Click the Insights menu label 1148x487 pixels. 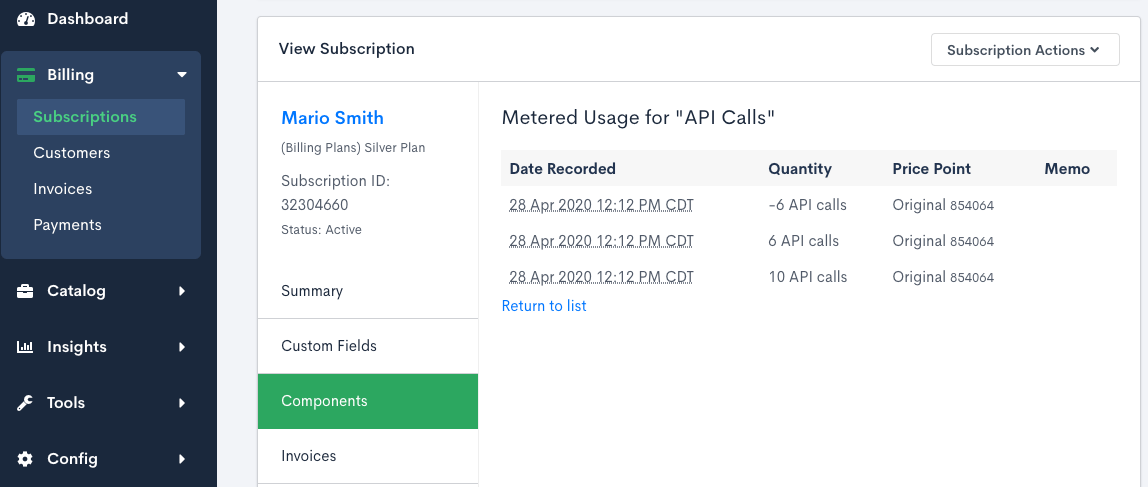click(77, 347)
